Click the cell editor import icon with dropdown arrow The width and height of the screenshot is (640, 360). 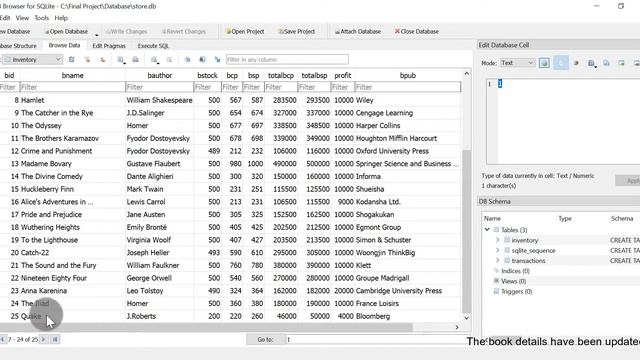pyautogui.click(x=591, y=63)
